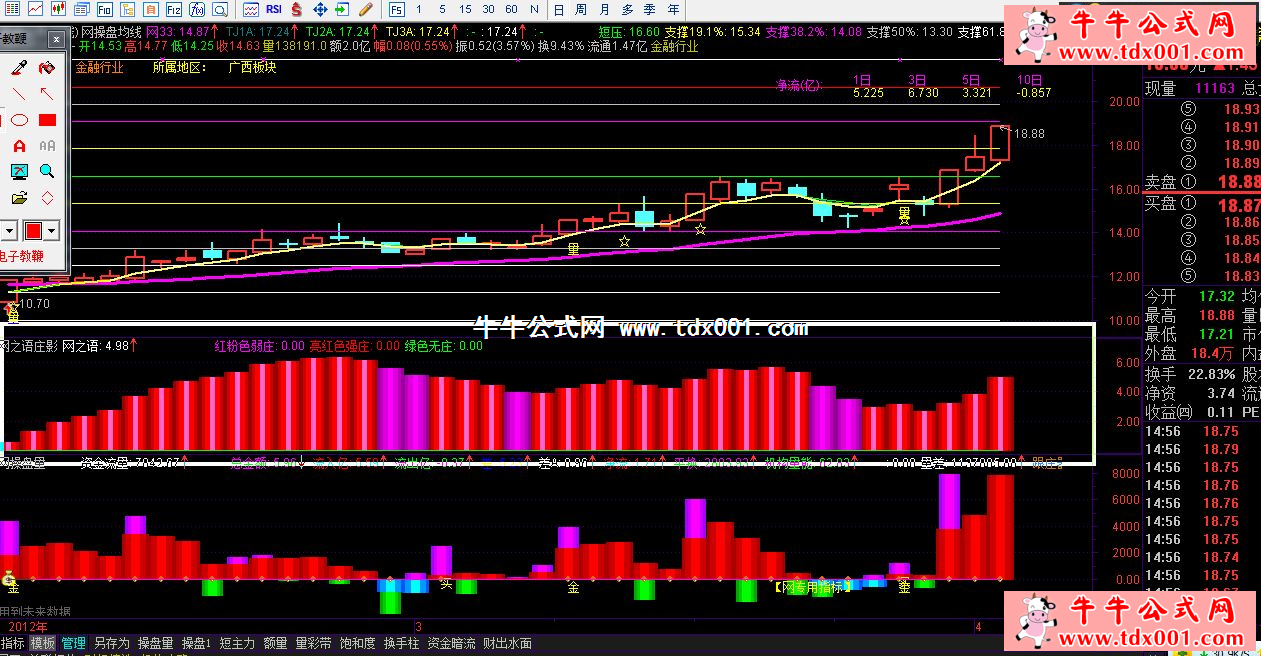Image resolution: width=1261 pixels, height=656 pixels.
Task: Switch to 60-minute chart period
Action: [511, 9]
